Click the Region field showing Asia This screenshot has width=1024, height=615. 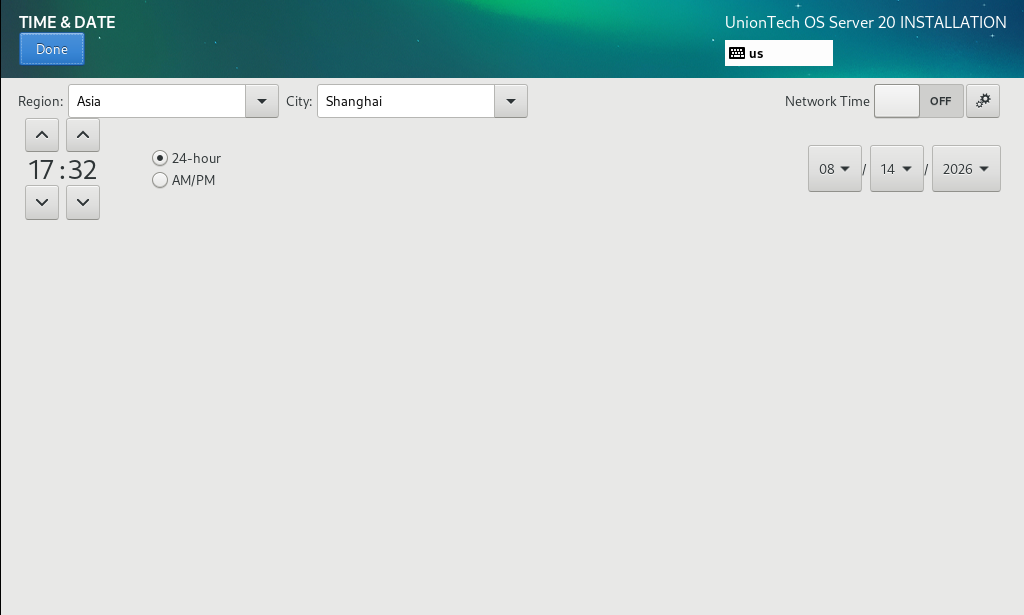click(x=157, y=101)
